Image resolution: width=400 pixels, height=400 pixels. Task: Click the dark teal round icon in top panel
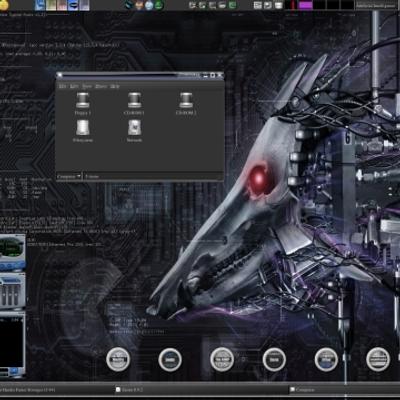pos(129,5)
